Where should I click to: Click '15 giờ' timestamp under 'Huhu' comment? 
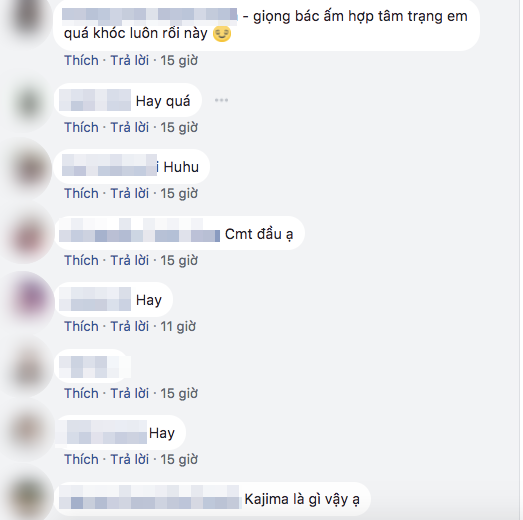[x=179, y=193]
